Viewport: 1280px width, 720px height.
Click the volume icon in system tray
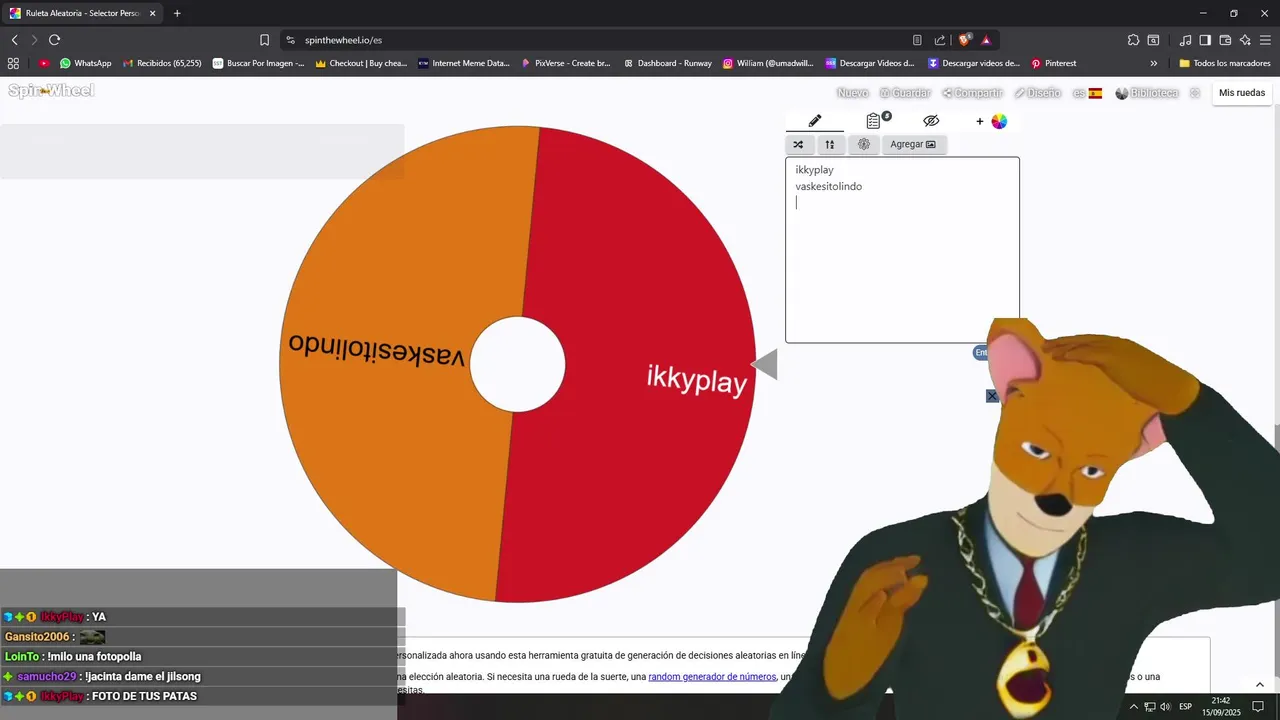click(x=1165, y=707)
